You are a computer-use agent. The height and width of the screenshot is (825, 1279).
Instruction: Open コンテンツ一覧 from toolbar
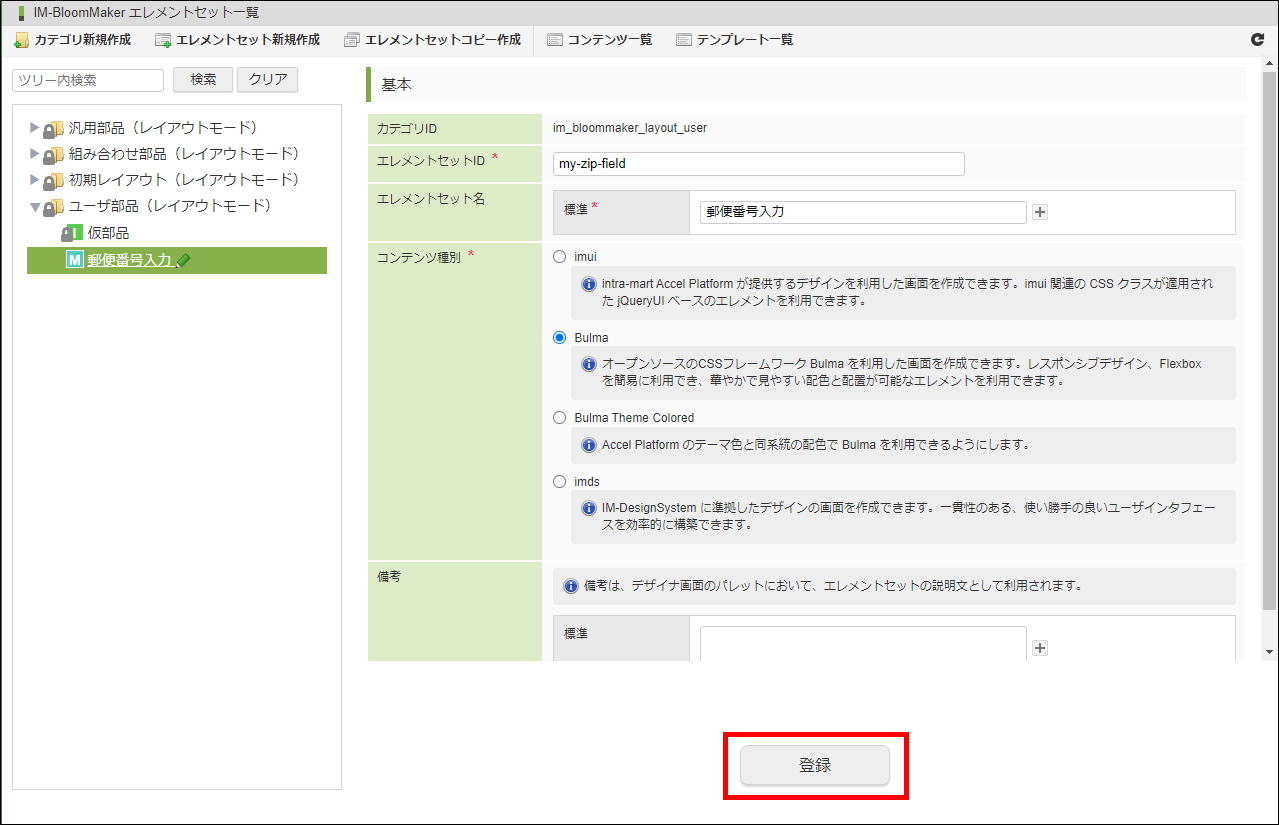click(x=600, y=40)
